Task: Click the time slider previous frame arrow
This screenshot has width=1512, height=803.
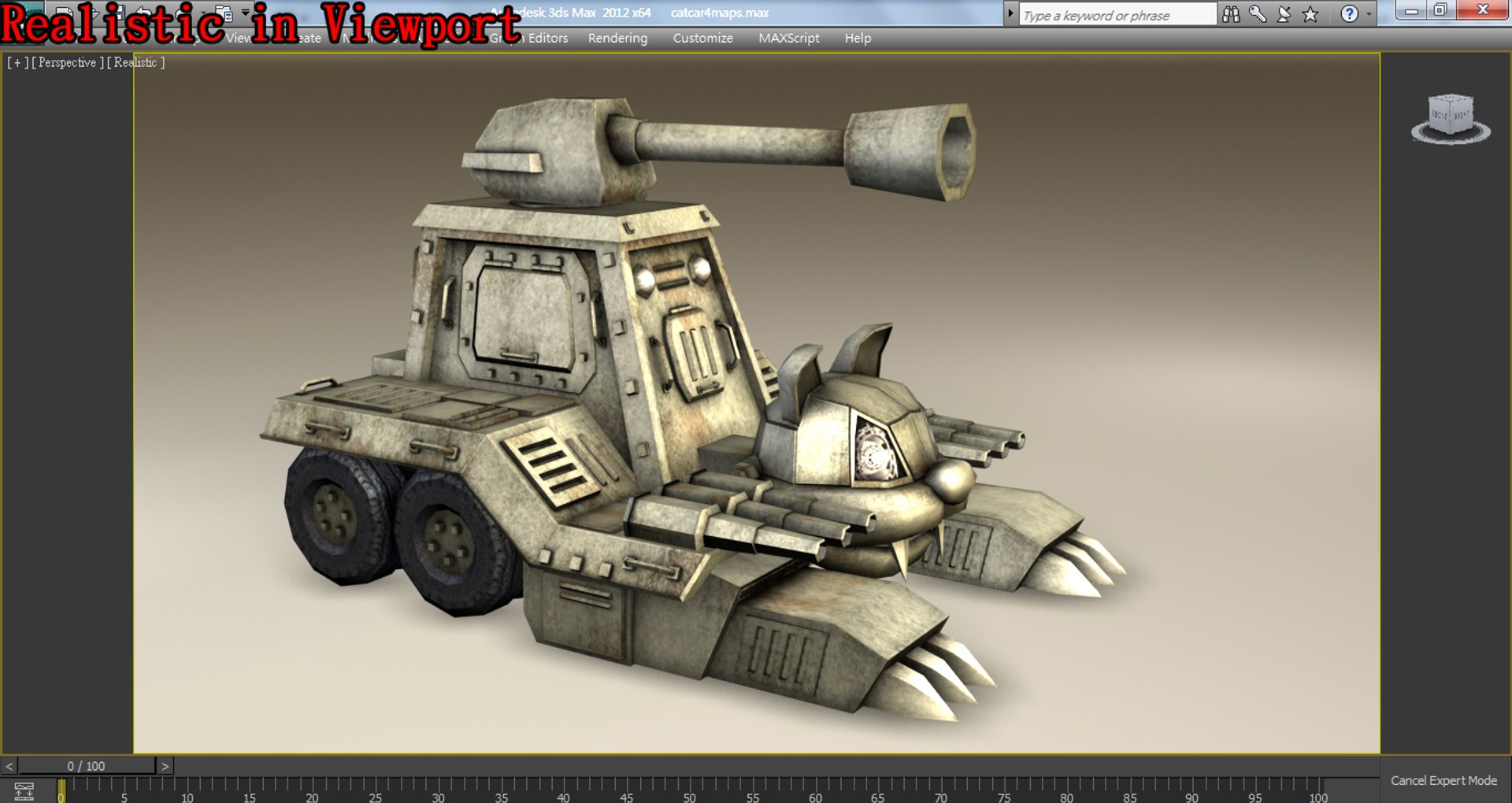Action: point(9,766)
